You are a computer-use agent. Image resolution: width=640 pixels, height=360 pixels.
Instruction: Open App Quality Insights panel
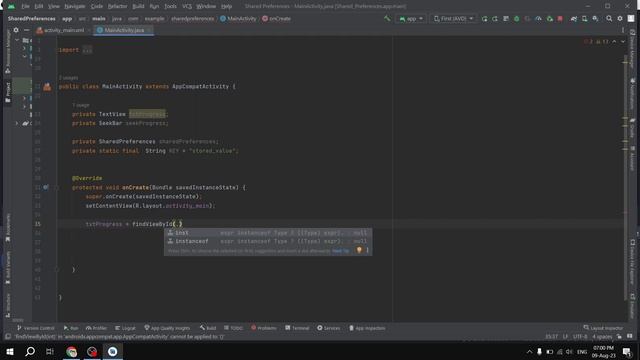(167, 328)
